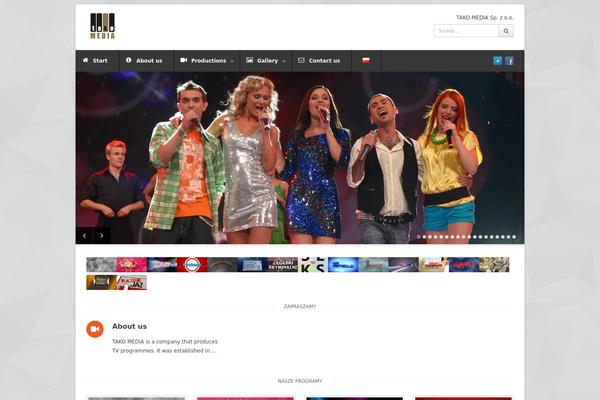This screenshot has height=400, width=600.
Task: Click the TAKO MEDIA logo
Action: (102, 25)
